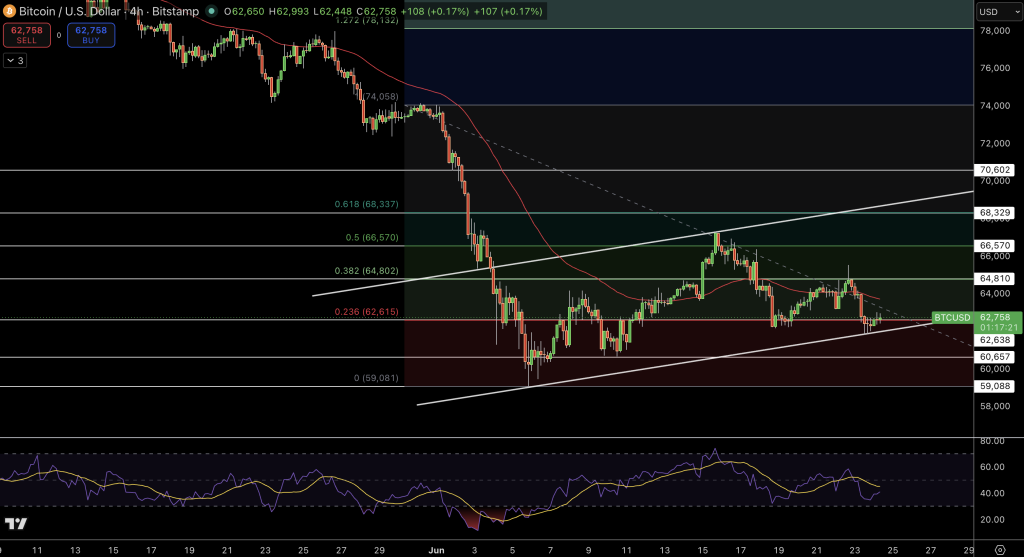Image resolution: width=1024 pixels, height=557 pixels.
Task: Select the 68,329 horizontal line price label
Action: (x=995, y=213)
